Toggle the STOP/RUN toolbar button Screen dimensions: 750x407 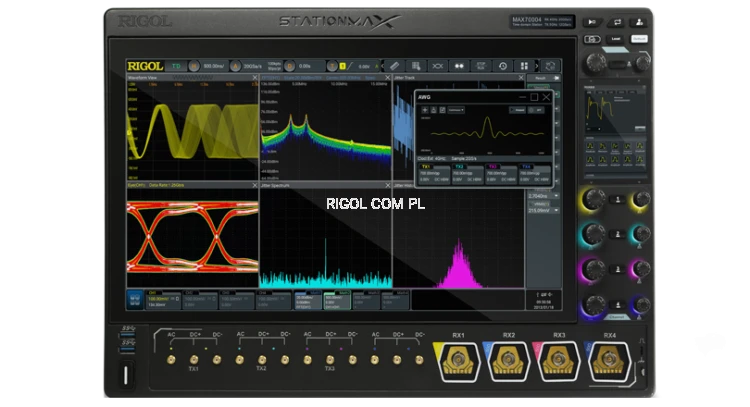(x=481, y=66)
